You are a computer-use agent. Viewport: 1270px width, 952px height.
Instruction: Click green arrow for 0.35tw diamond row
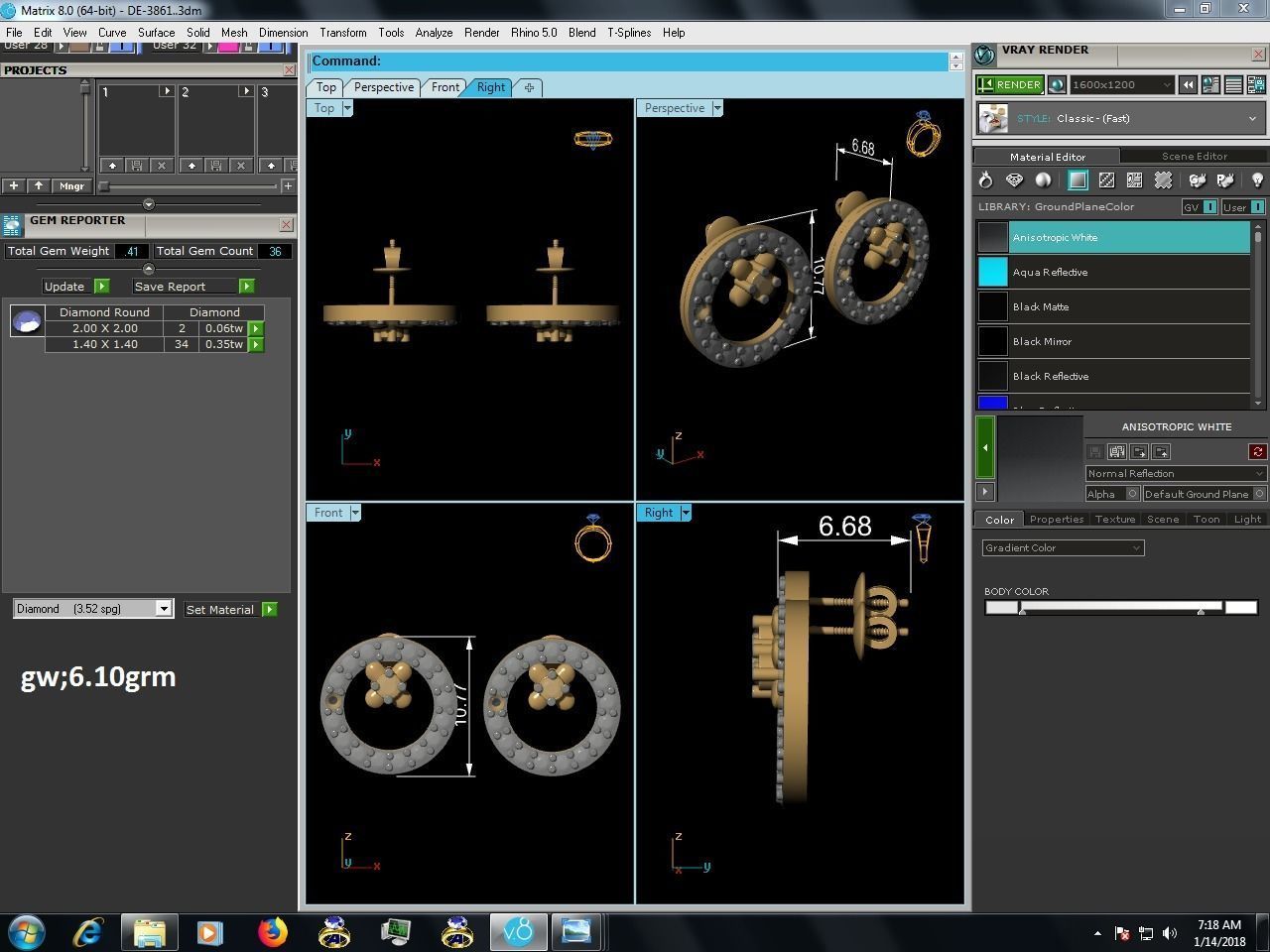click(x=256, y=344)
